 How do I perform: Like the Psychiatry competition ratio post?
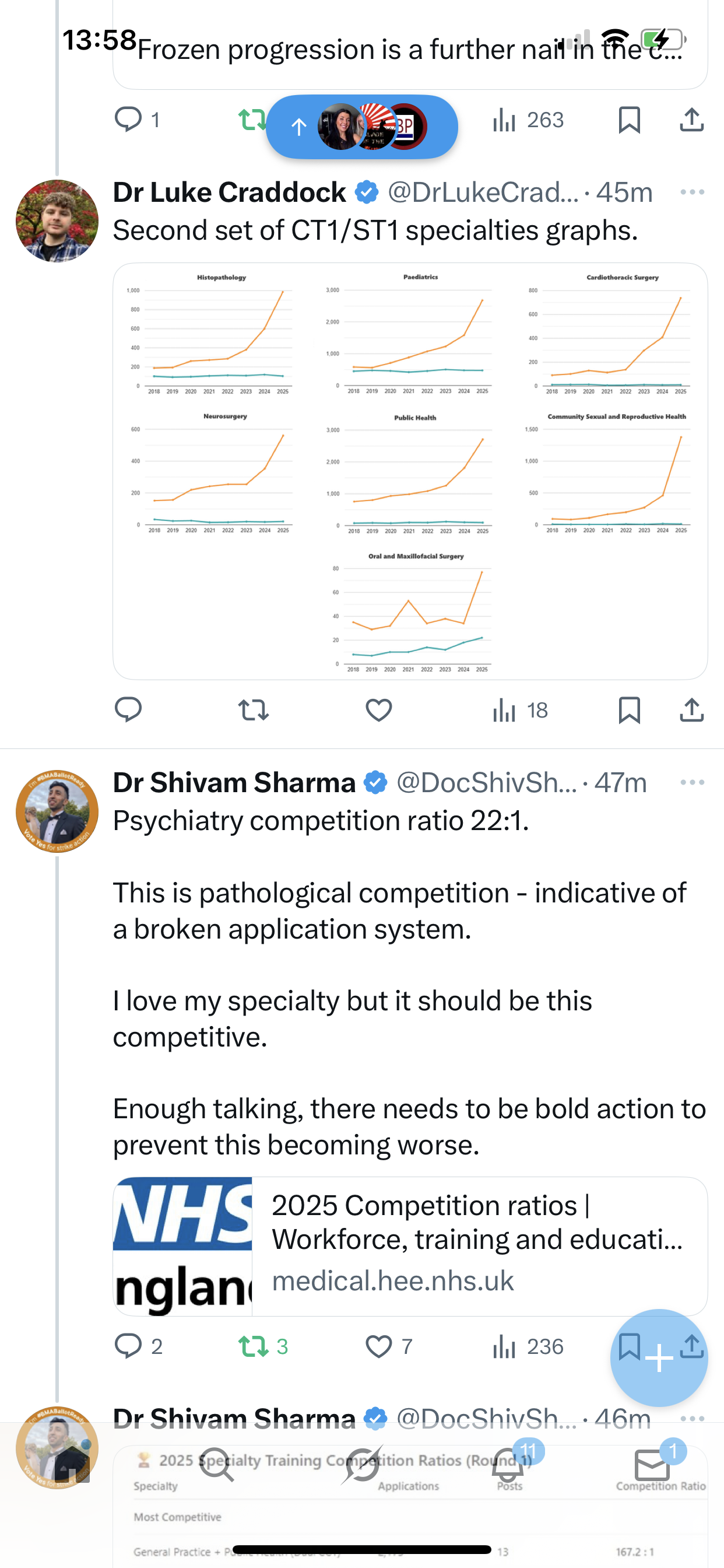point(378,1346)
